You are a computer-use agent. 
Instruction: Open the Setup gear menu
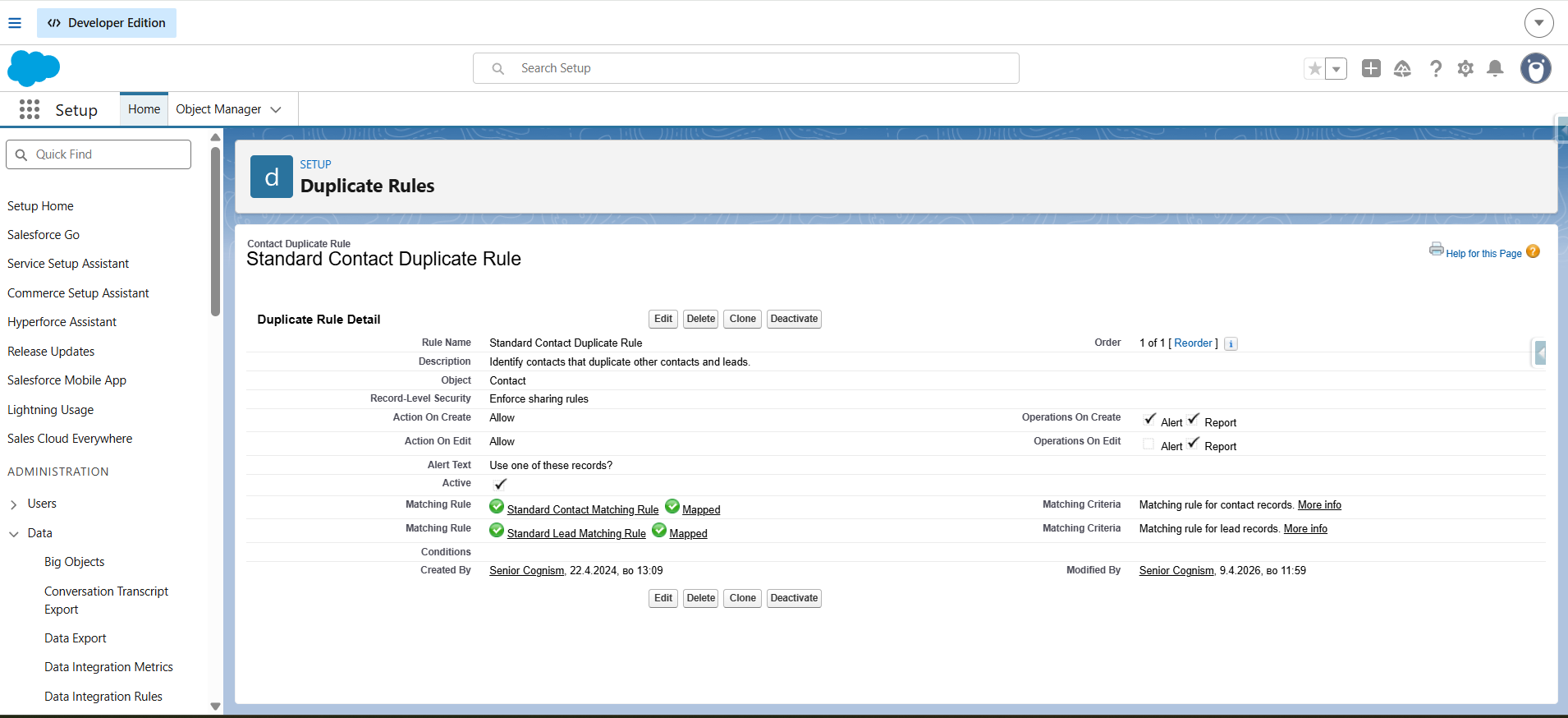click(x=1465, y=68)
